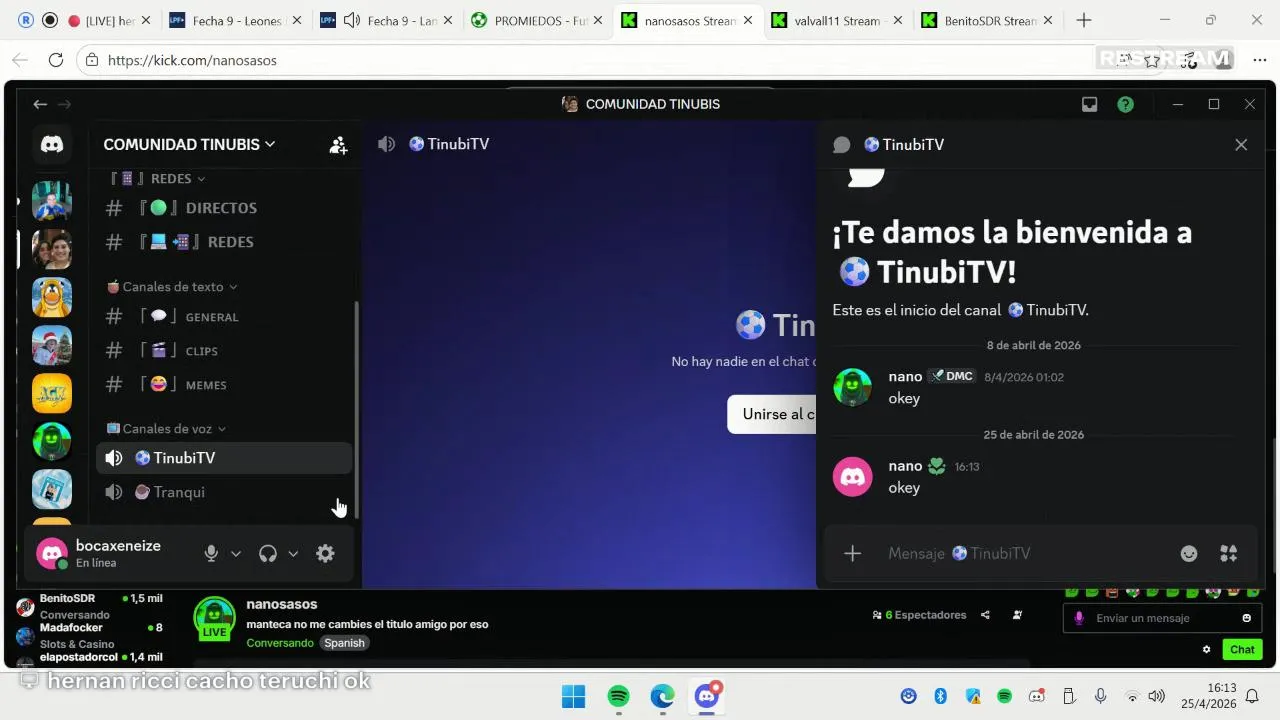Viewport: 1280px width, 720px height.
Task: Open the green hooded figure server icon
Action: [x=52, y=441]
